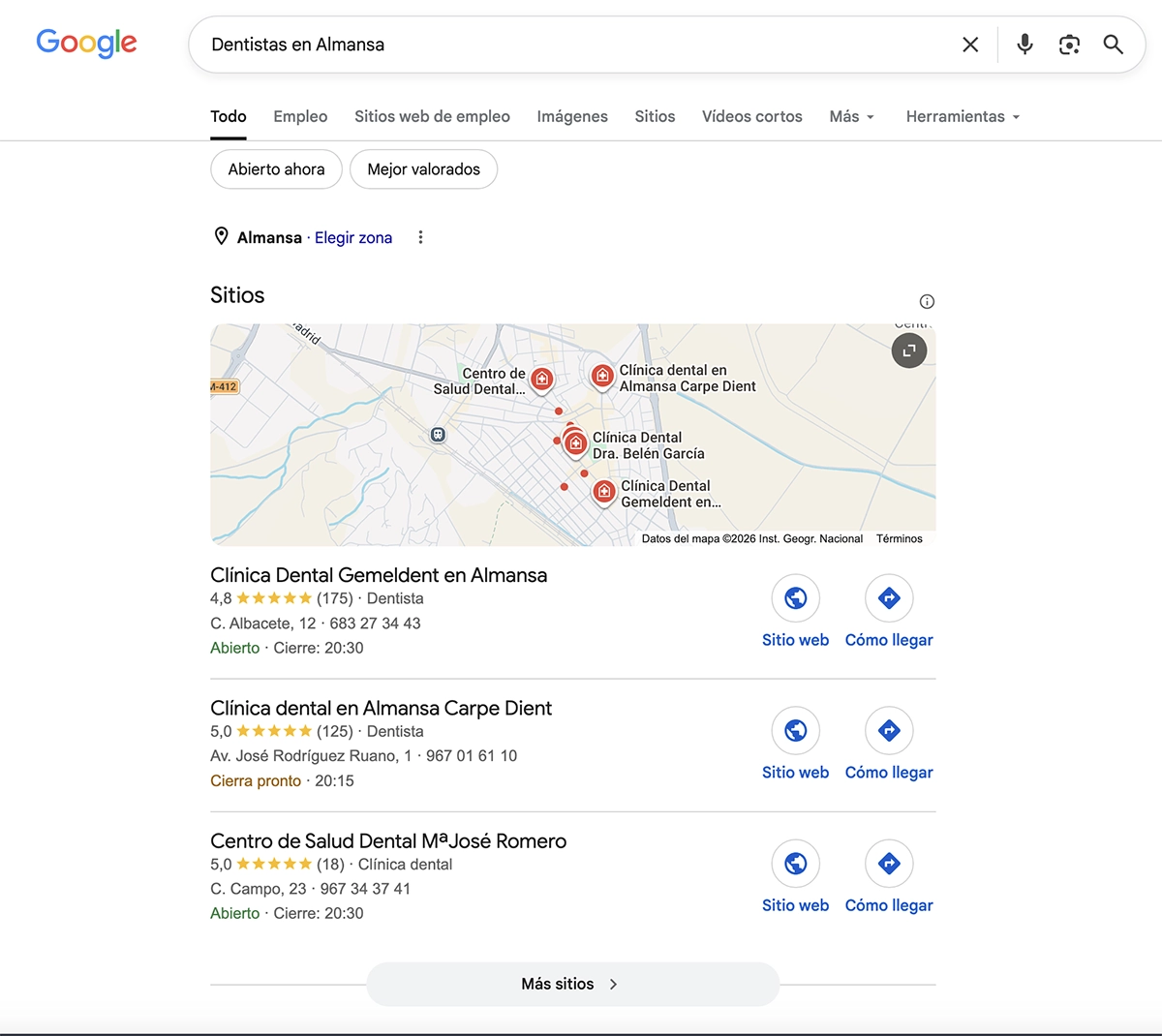Switch to the Todo tab

click(229, 116)
